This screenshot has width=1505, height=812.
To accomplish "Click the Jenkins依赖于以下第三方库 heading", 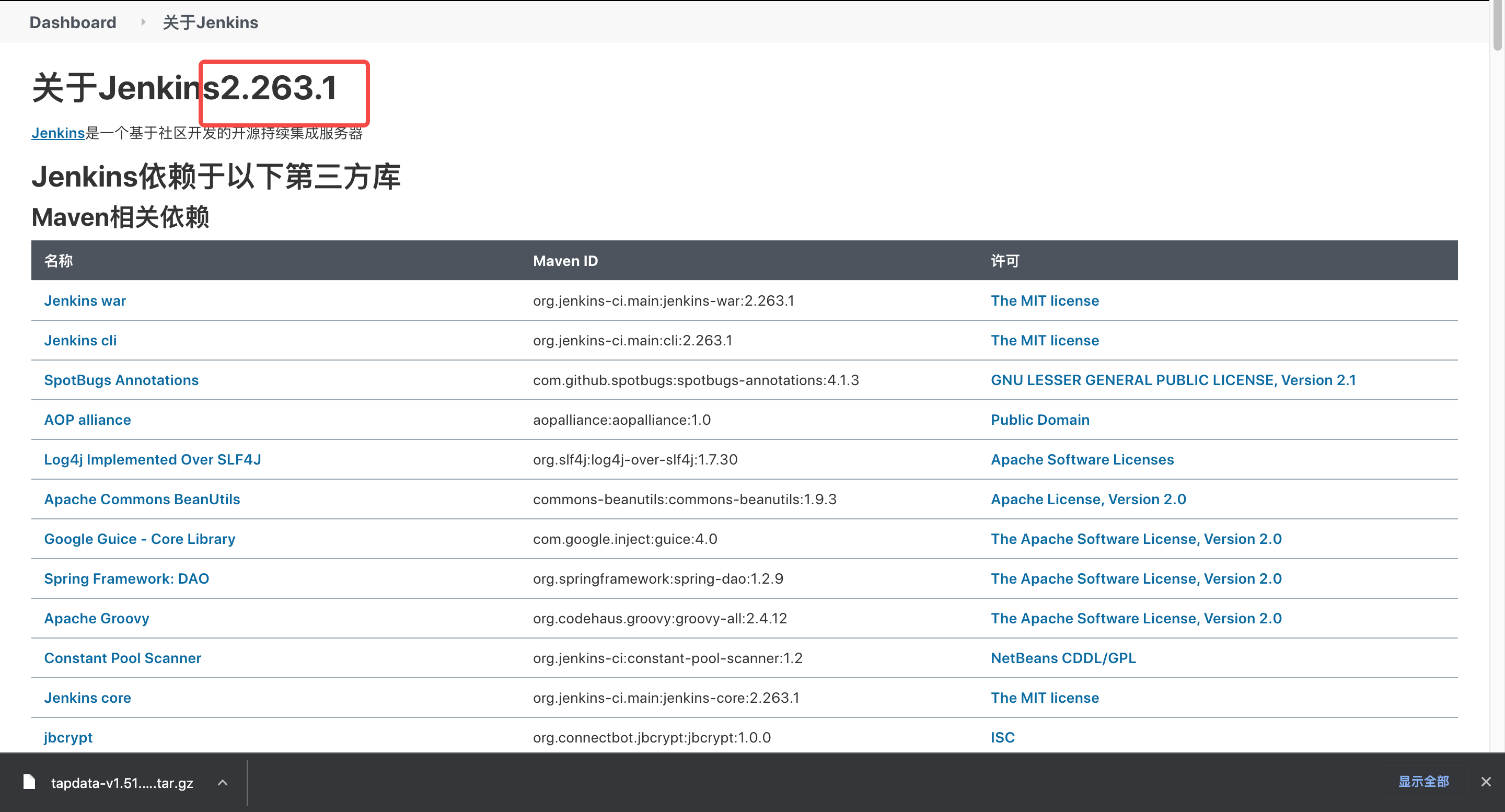I will click(x=216, y=177).
